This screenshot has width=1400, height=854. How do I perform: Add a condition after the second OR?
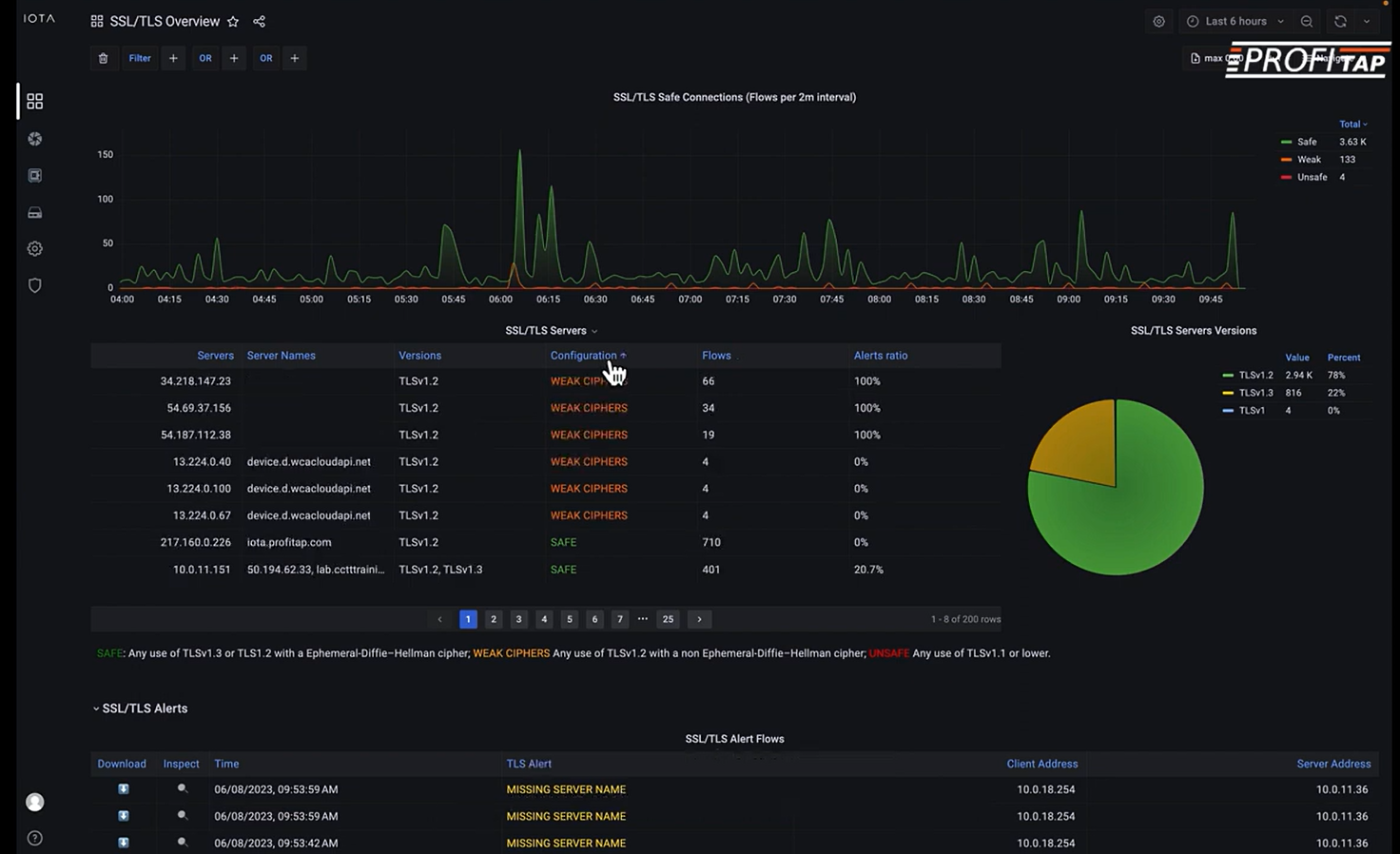tap(295, 58)
